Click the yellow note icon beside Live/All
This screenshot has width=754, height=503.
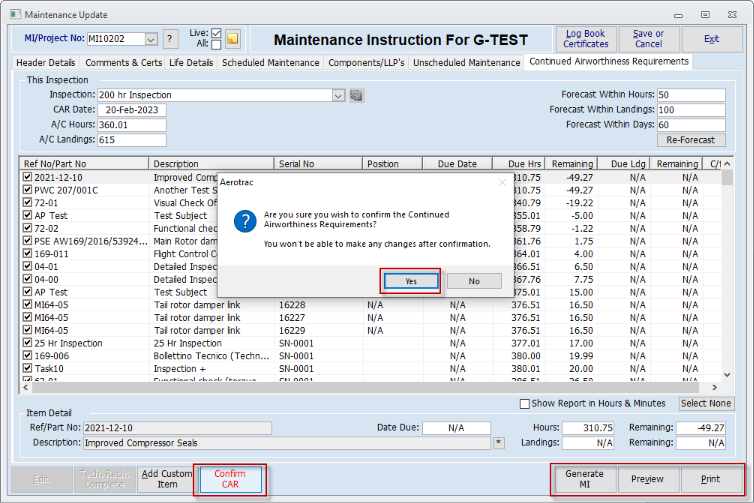click(x=232, y=39)
